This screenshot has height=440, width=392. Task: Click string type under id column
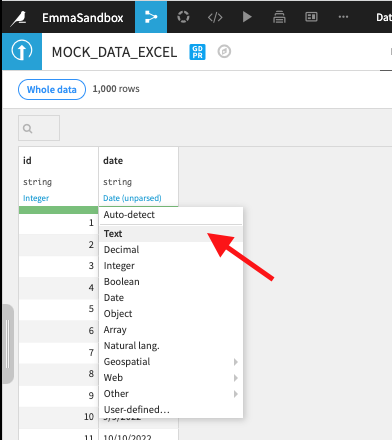tap(37, 182)
